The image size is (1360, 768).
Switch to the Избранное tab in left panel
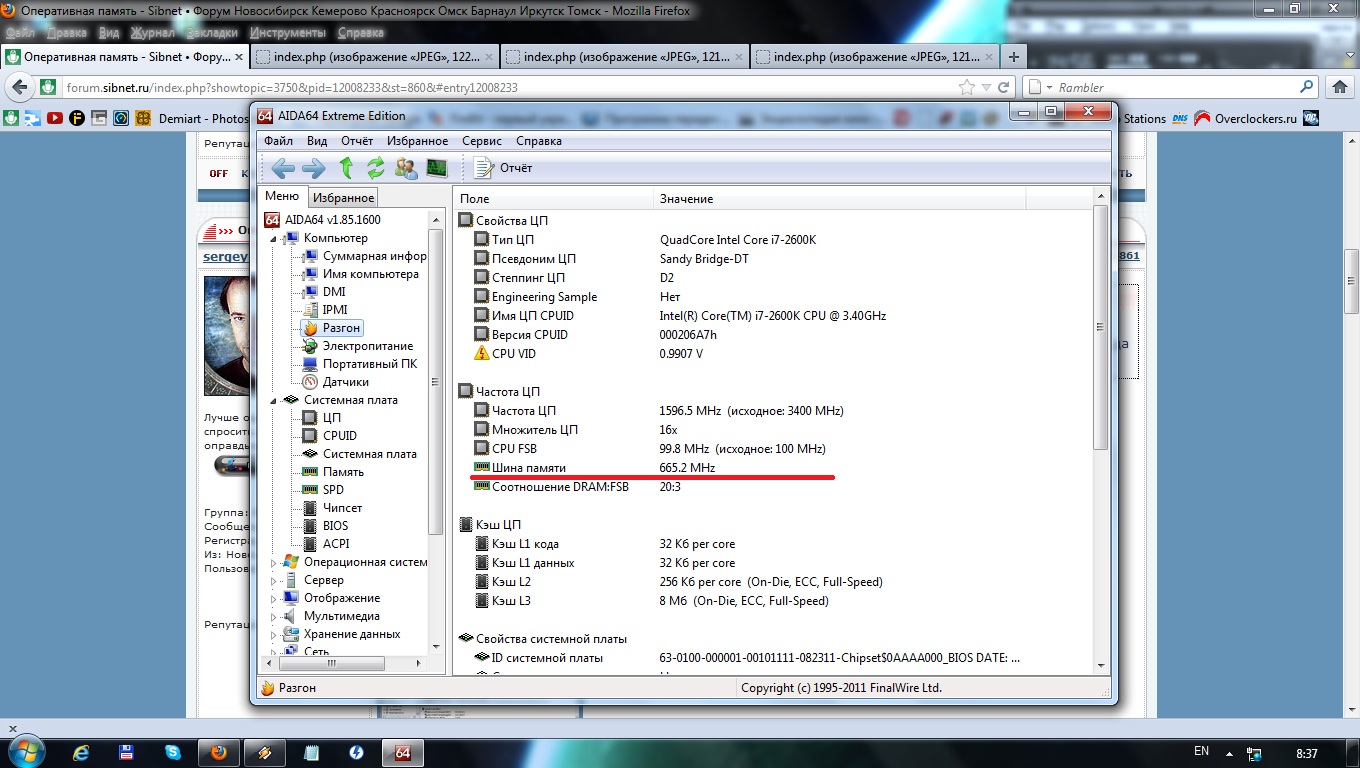[343, 198]
